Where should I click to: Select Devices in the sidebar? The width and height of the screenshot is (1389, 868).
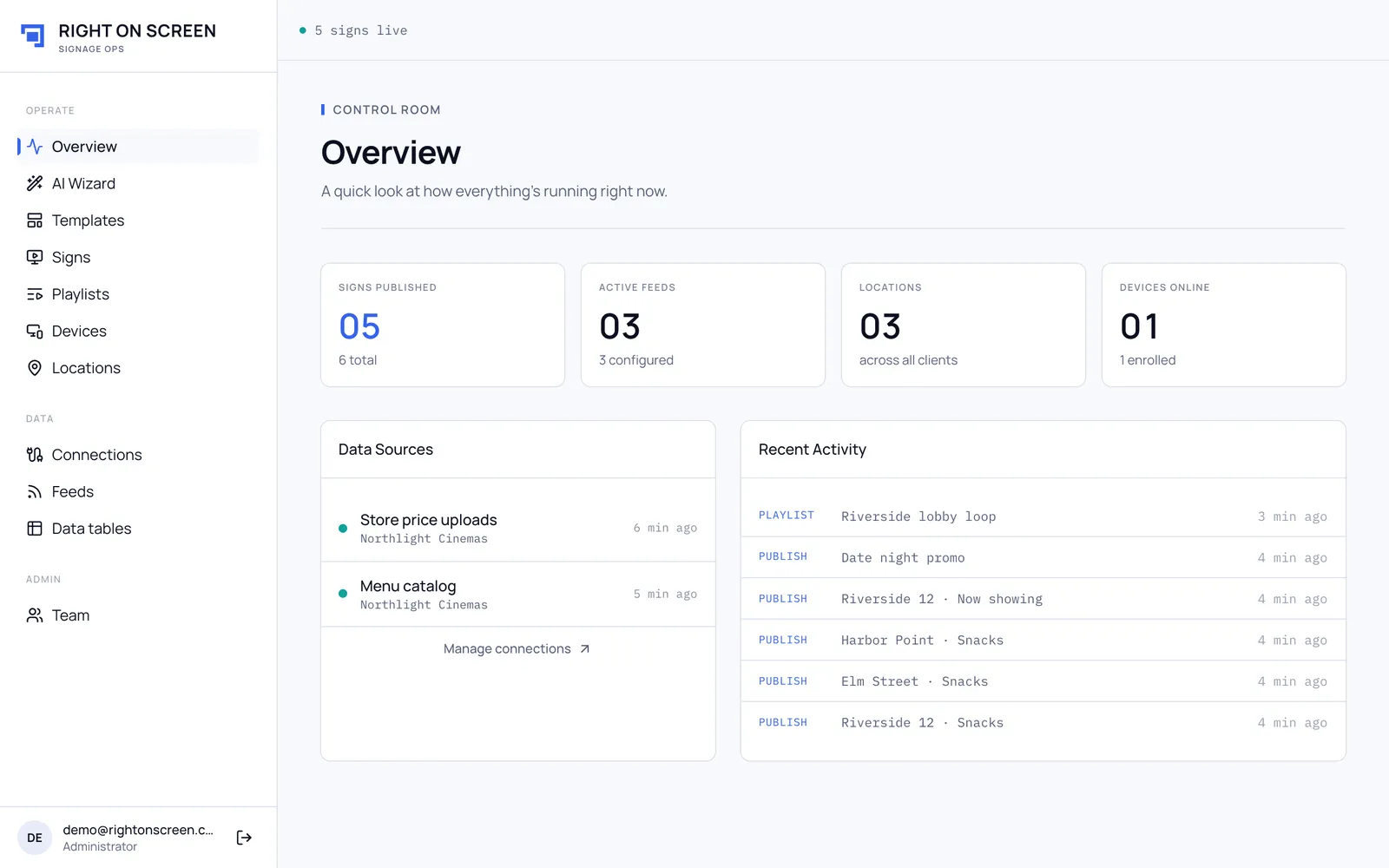coord(138,331)
